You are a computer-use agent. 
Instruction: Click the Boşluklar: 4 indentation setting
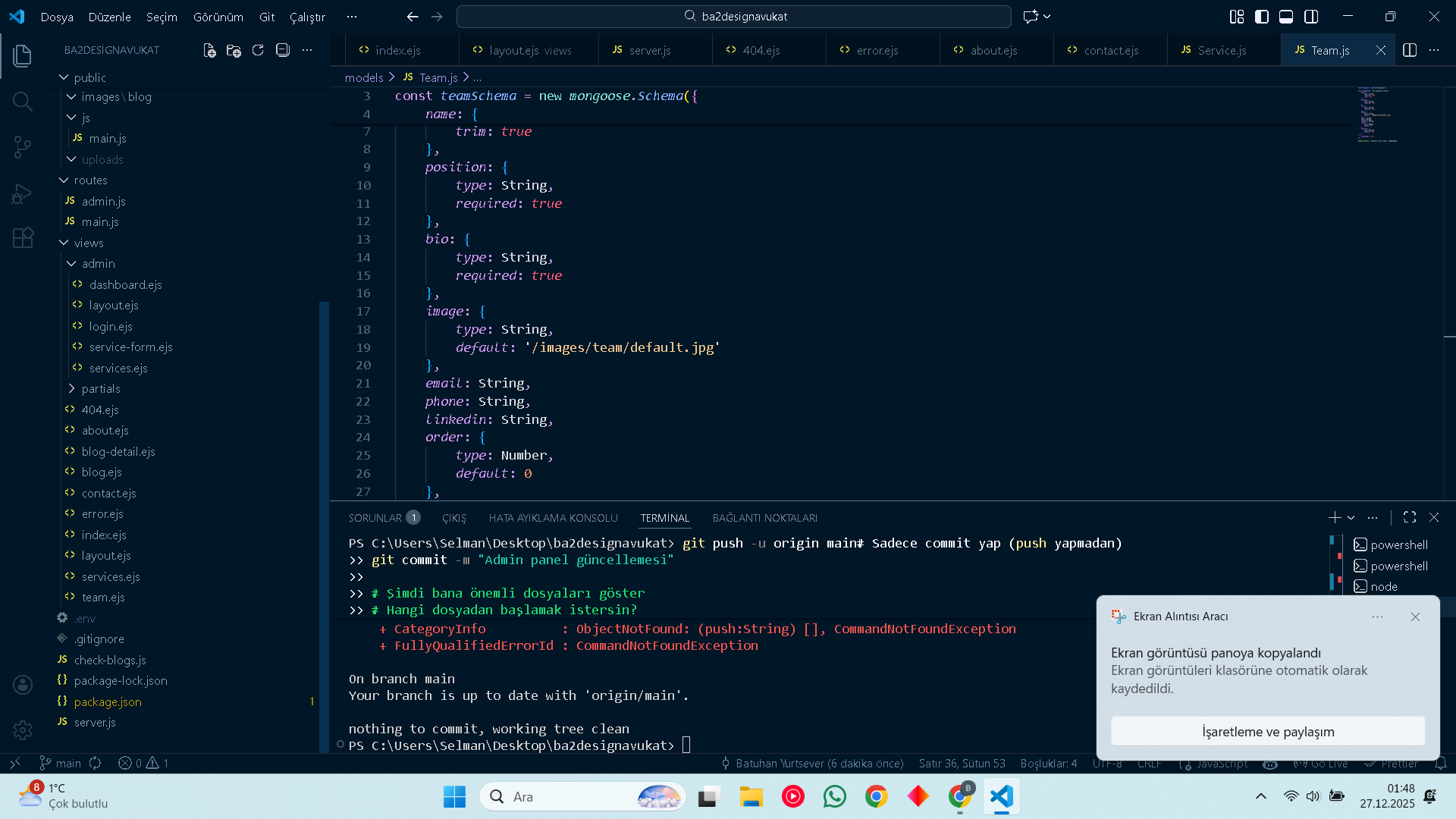click(x=1048, y=763)
